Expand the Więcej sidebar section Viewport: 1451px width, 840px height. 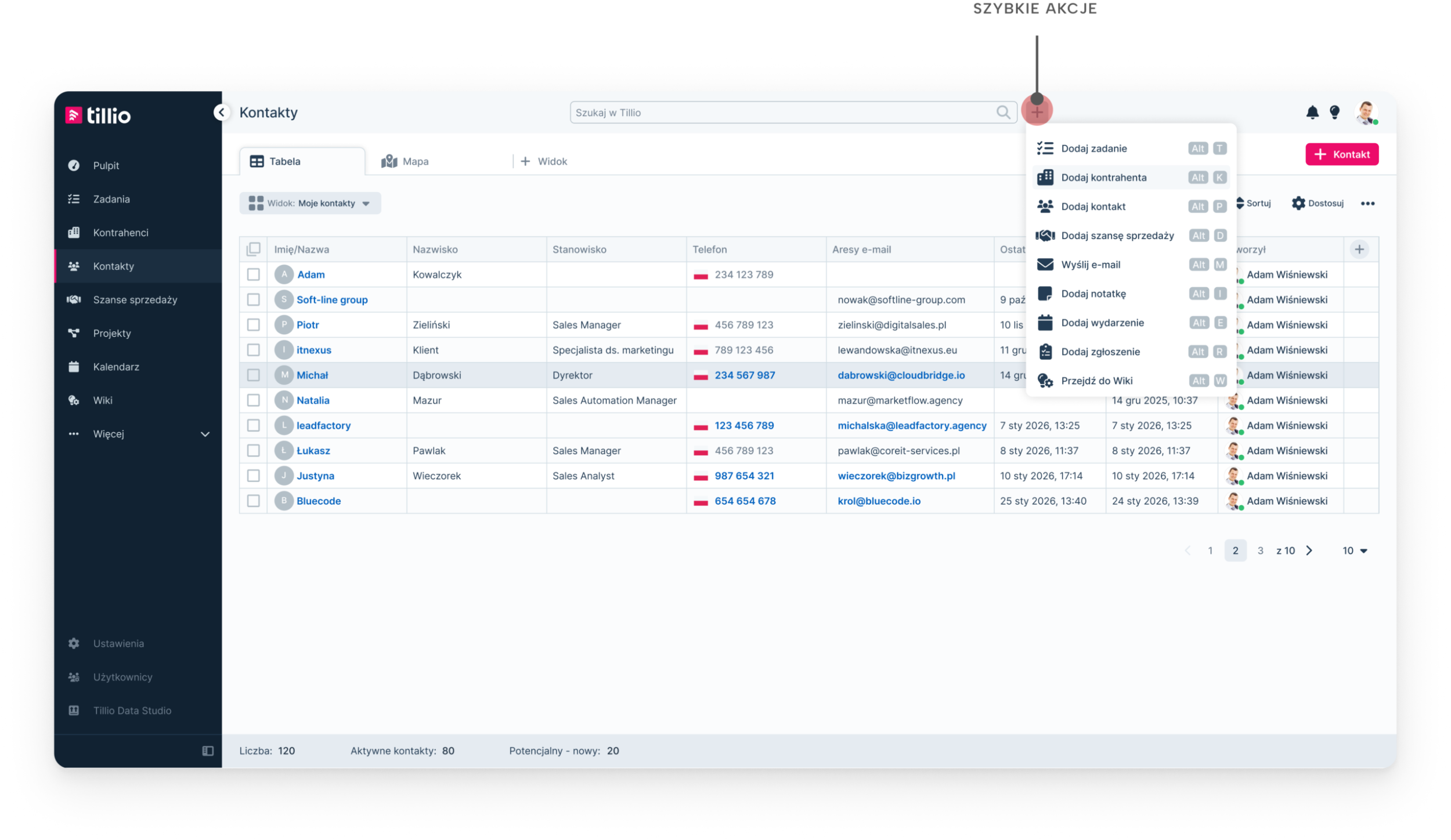click(x=138, y=435)
